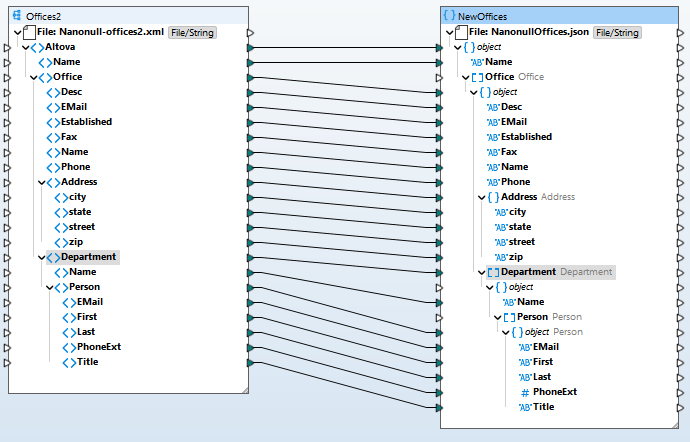Collapse the Altova node in Offices2
The image size is (690, 442).
click(x=24, y=47)
